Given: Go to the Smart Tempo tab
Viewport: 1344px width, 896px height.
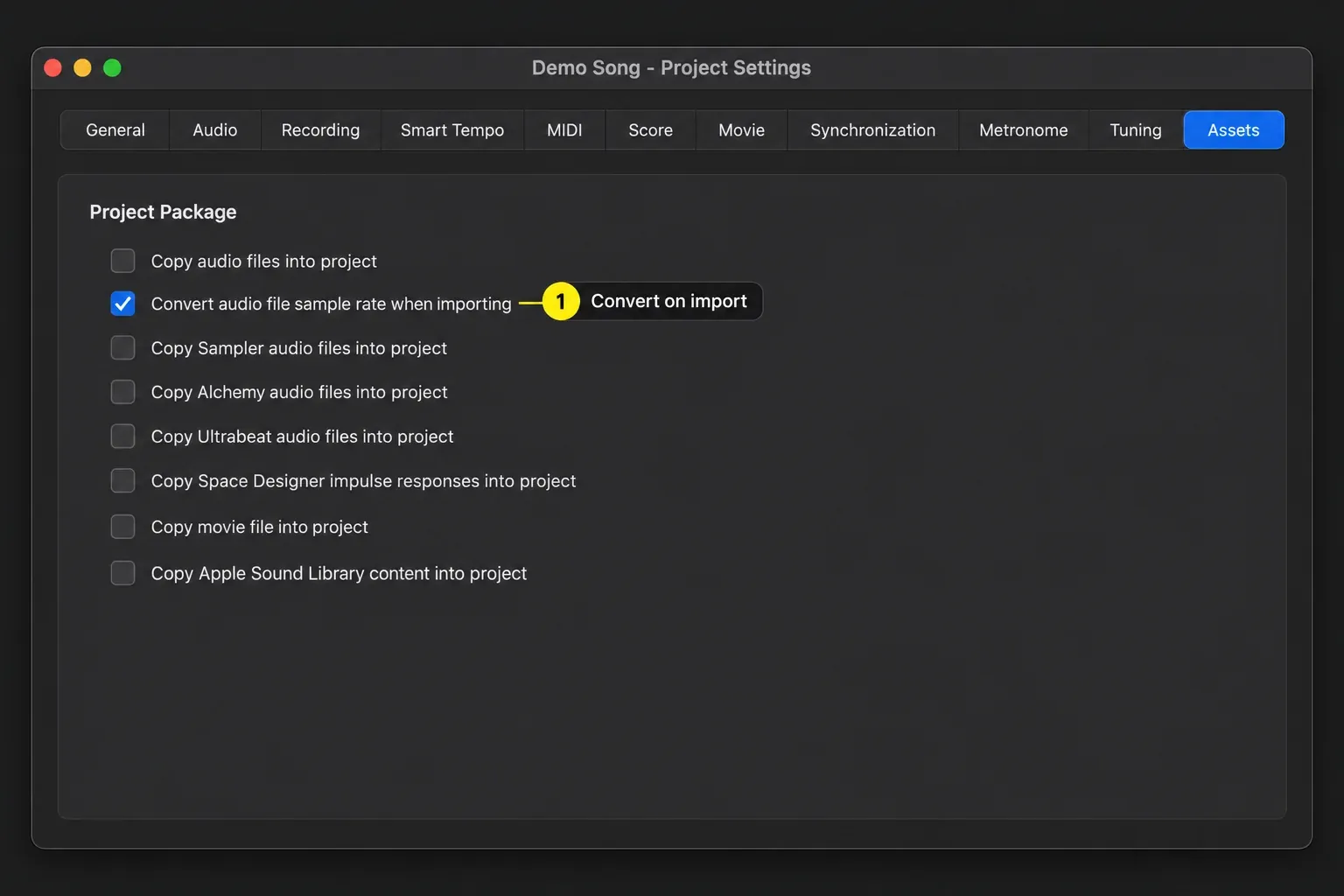Looking at the screenshot, I should point(452,130).
